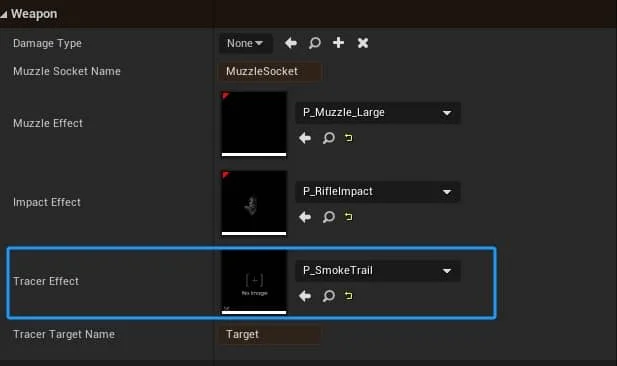Click the Impact Effect asset thumbnail
The width and height of the screenshot is (617, 366).
[254, 202]
